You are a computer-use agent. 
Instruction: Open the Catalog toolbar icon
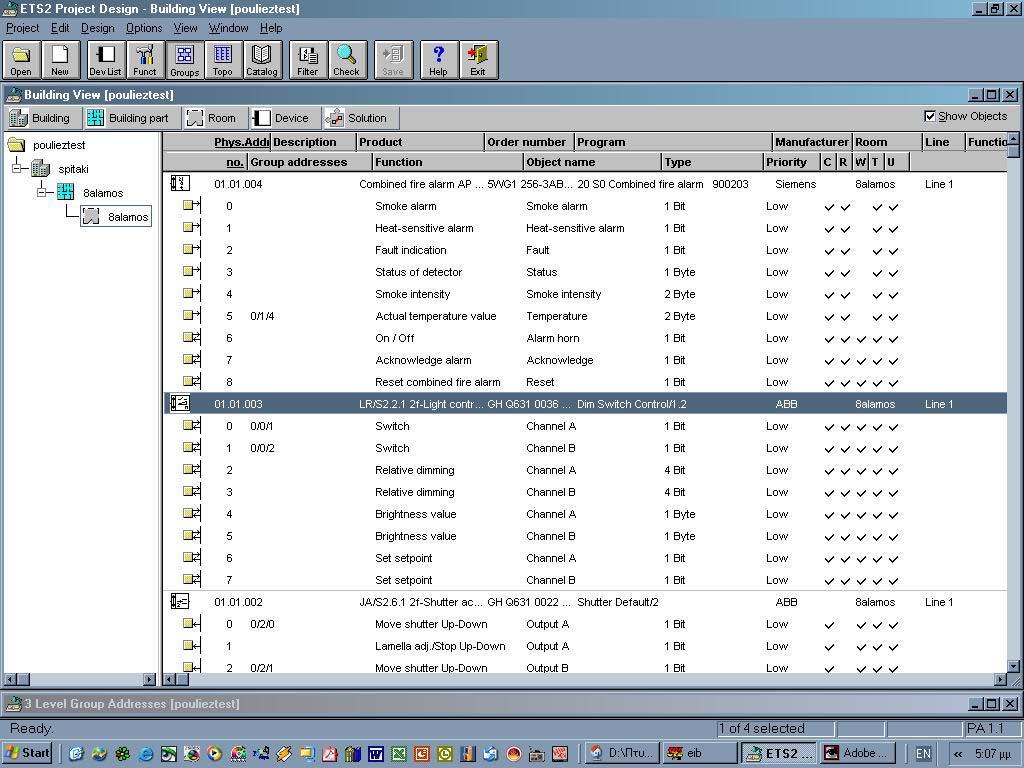tap(262, 60)
